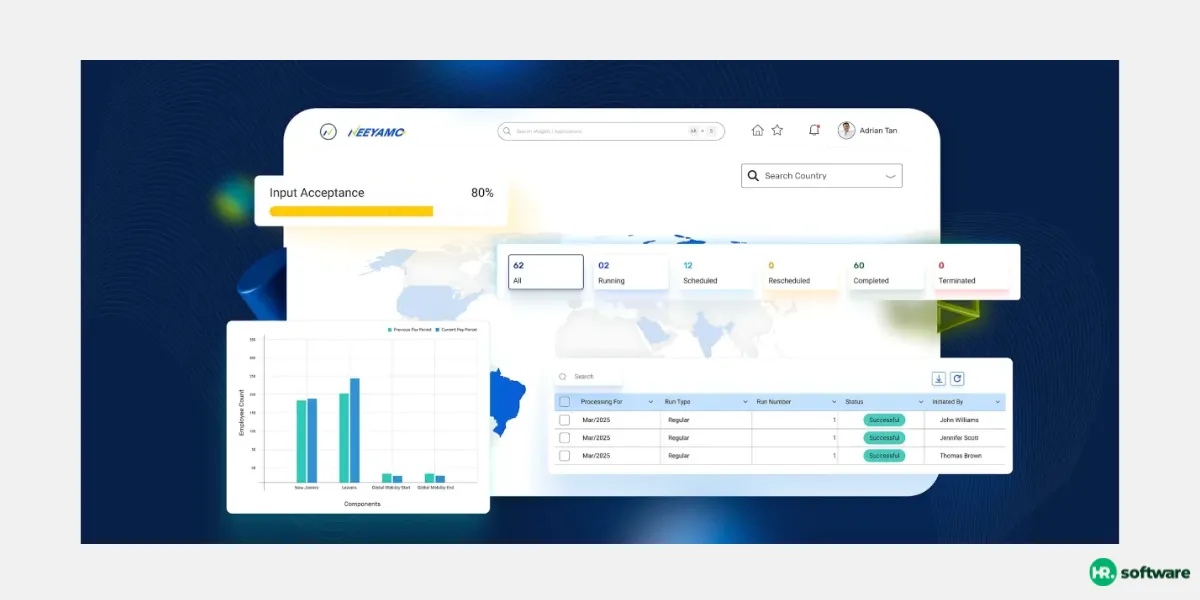The image size is (1200, 600).
Task: Click the Input Acceptance label
Action: click(317, 193)
